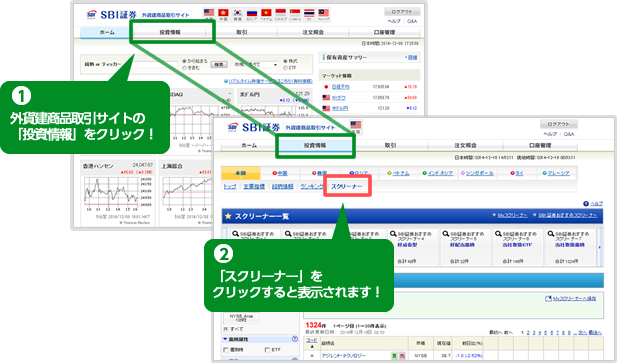Select the ETF radio button in search
This screenshot has width=617, height=363.
tap(285, 68)
